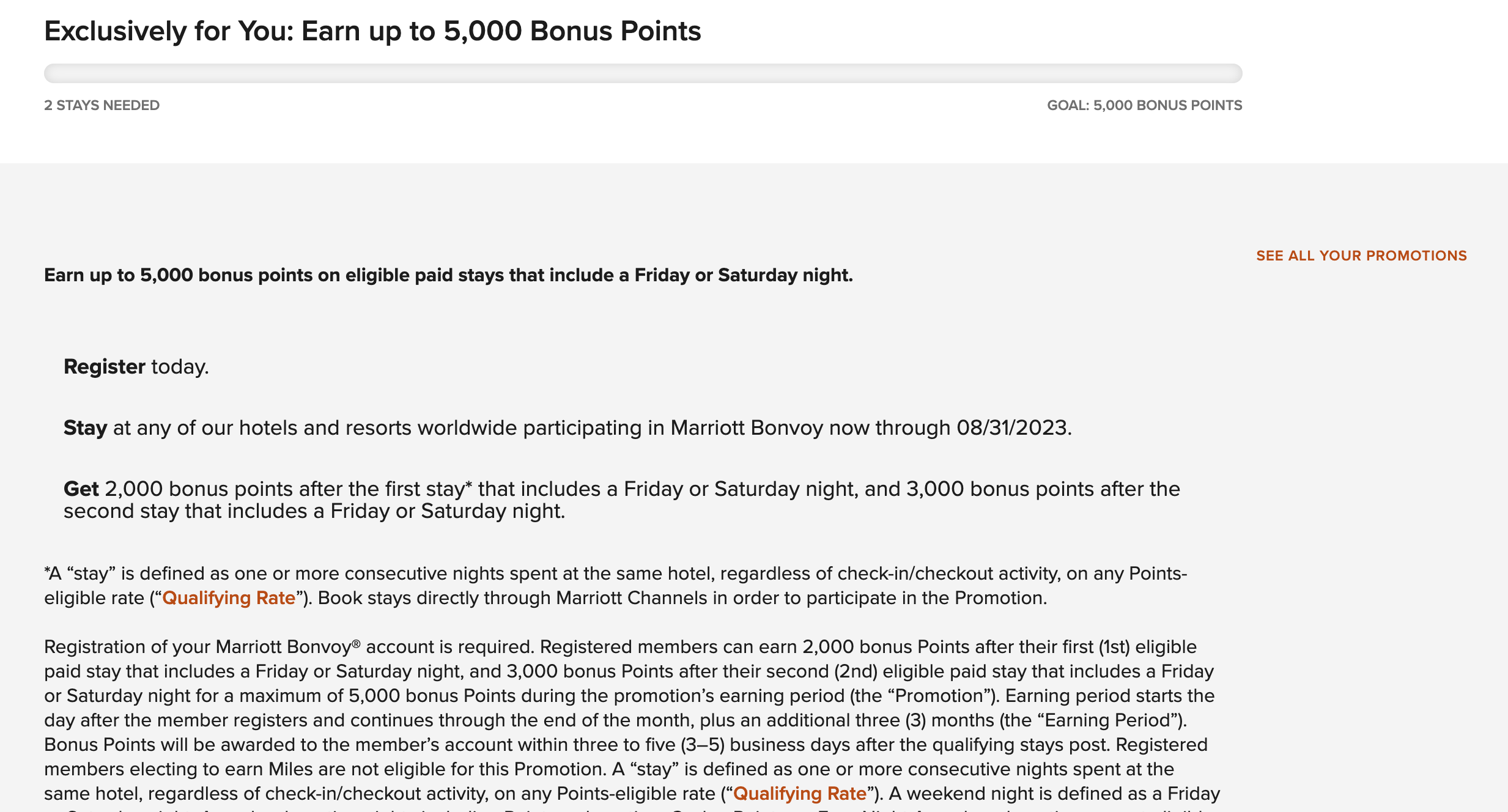Click the bold word Register
The width and height of the screenshot is (1508, 812).
click(104, 367)
